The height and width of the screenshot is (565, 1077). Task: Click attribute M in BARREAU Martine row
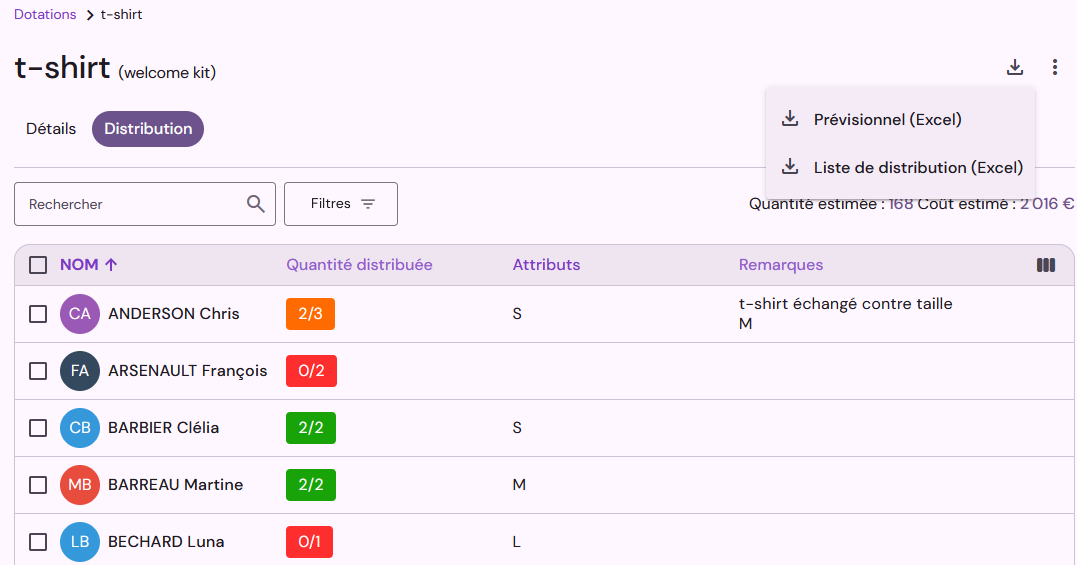[x=519, y=485]
